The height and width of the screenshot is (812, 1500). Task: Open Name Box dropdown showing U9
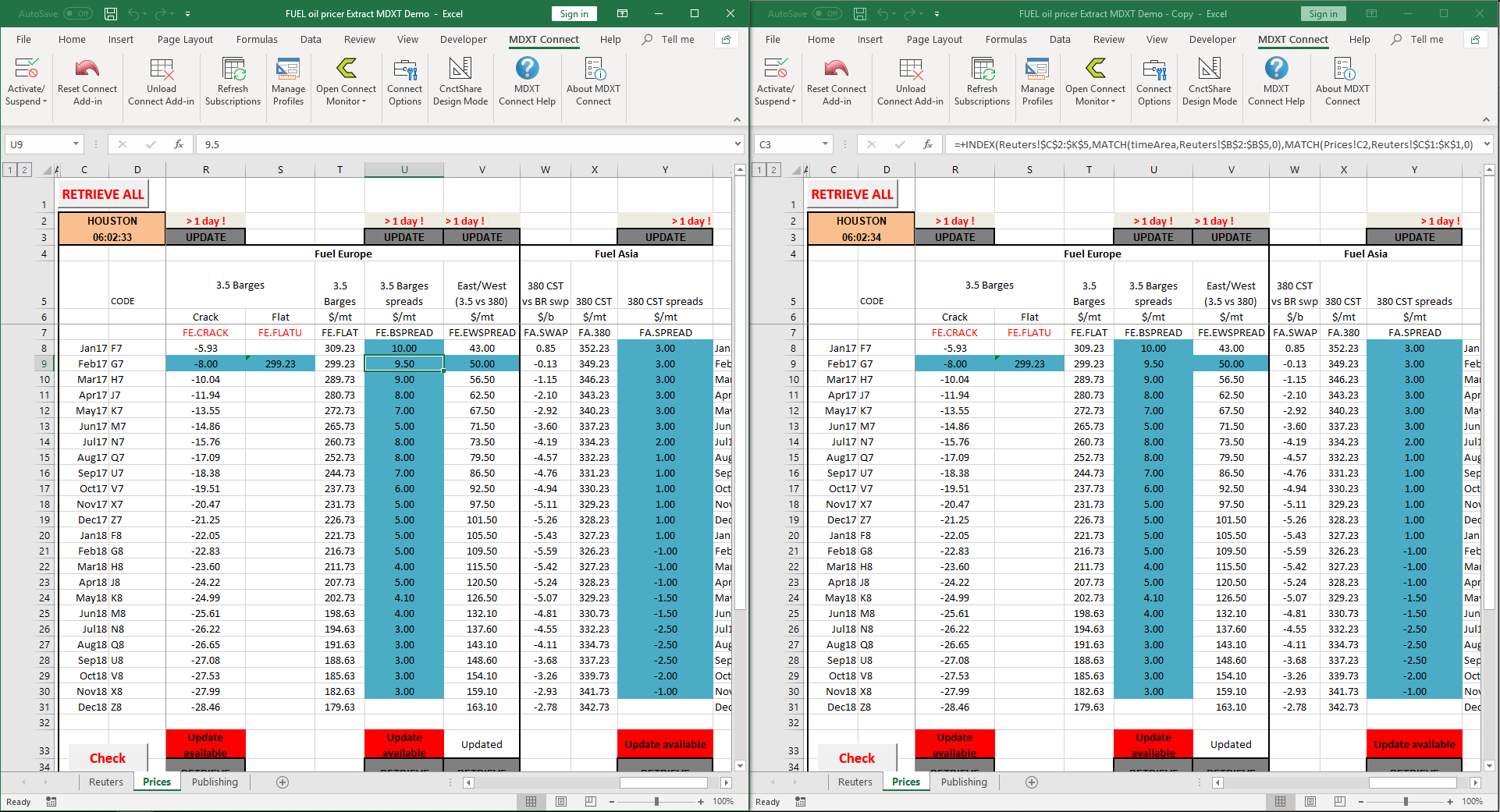(76, 144)
